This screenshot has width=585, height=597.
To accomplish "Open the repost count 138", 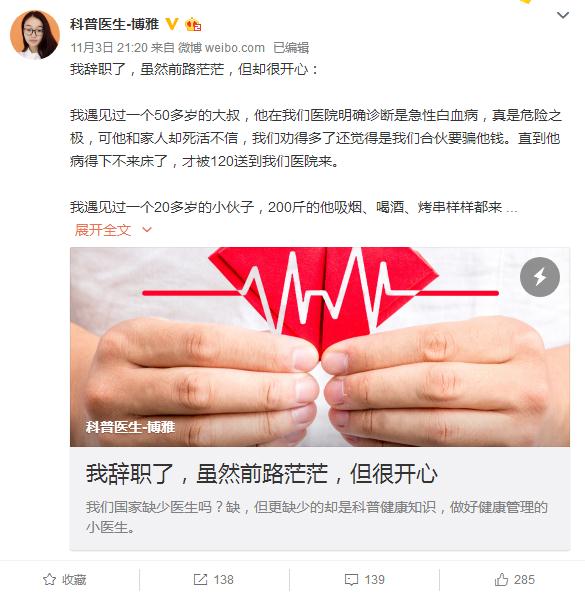I will [x=223, y=579].
